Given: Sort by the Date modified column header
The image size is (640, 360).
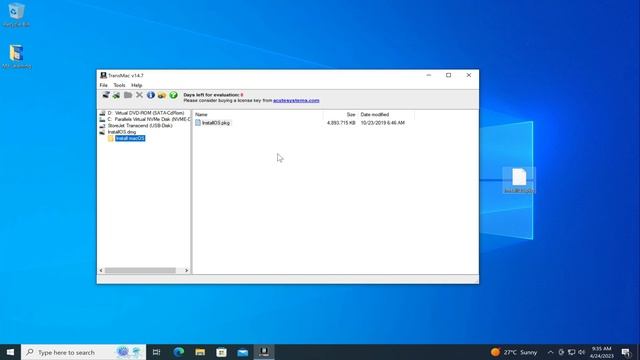Looking at the screenshot, I should tap(386, 115).
